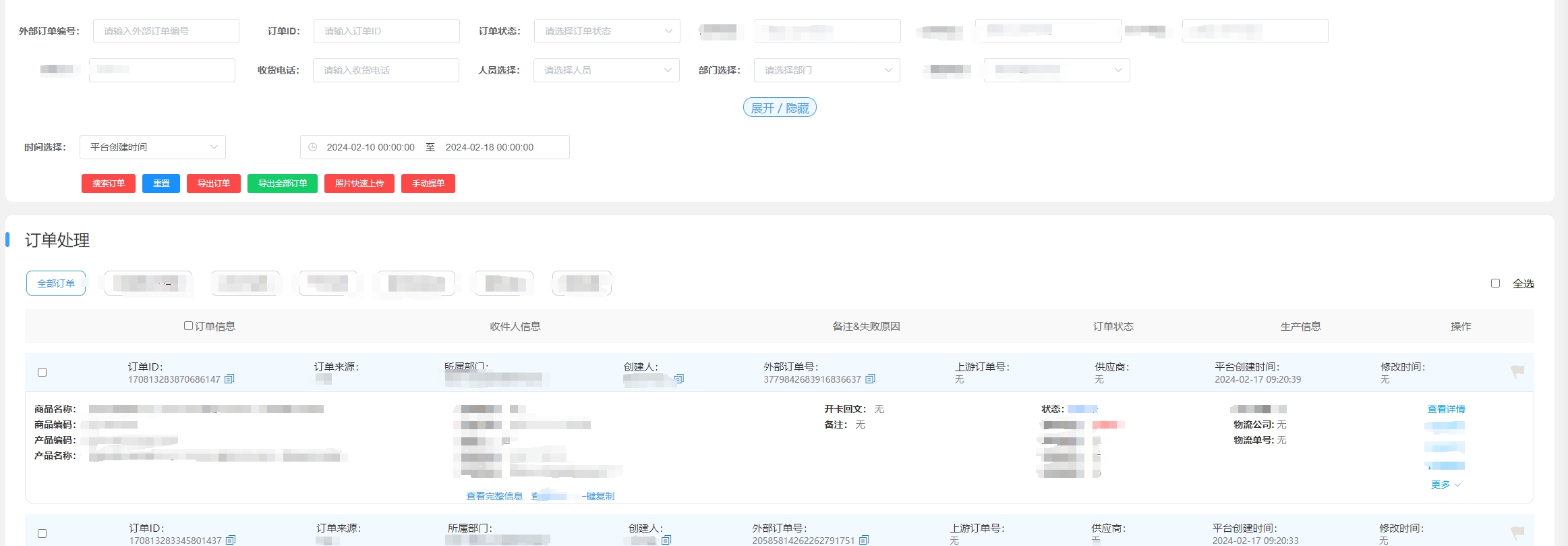Focus the 收货电话 input field

point(386,70)
